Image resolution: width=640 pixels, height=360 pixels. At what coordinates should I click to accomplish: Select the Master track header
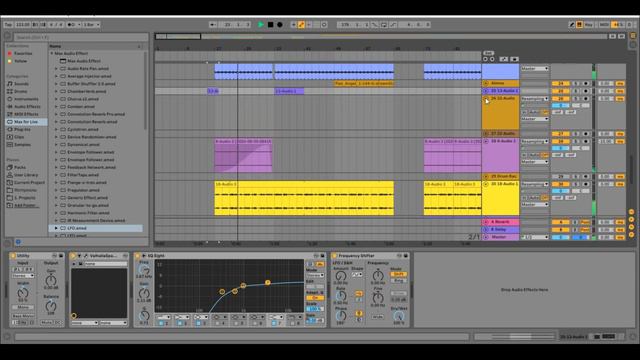coord(500,237)
